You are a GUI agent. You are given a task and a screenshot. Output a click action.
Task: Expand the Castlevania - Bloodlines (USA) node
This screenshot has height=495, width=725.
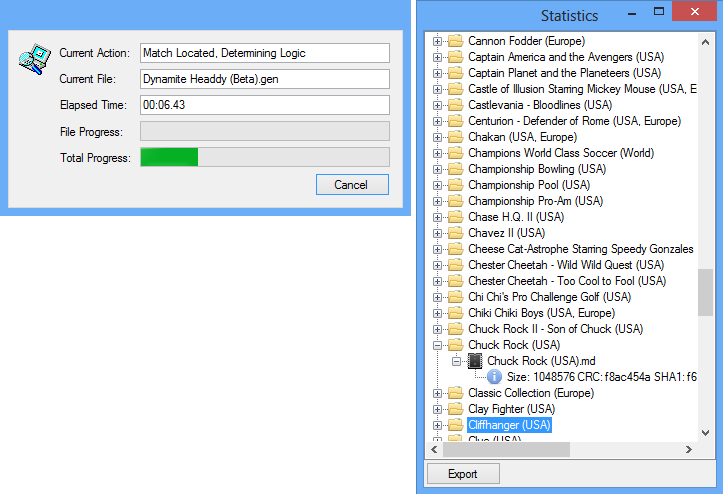[437, 105]
